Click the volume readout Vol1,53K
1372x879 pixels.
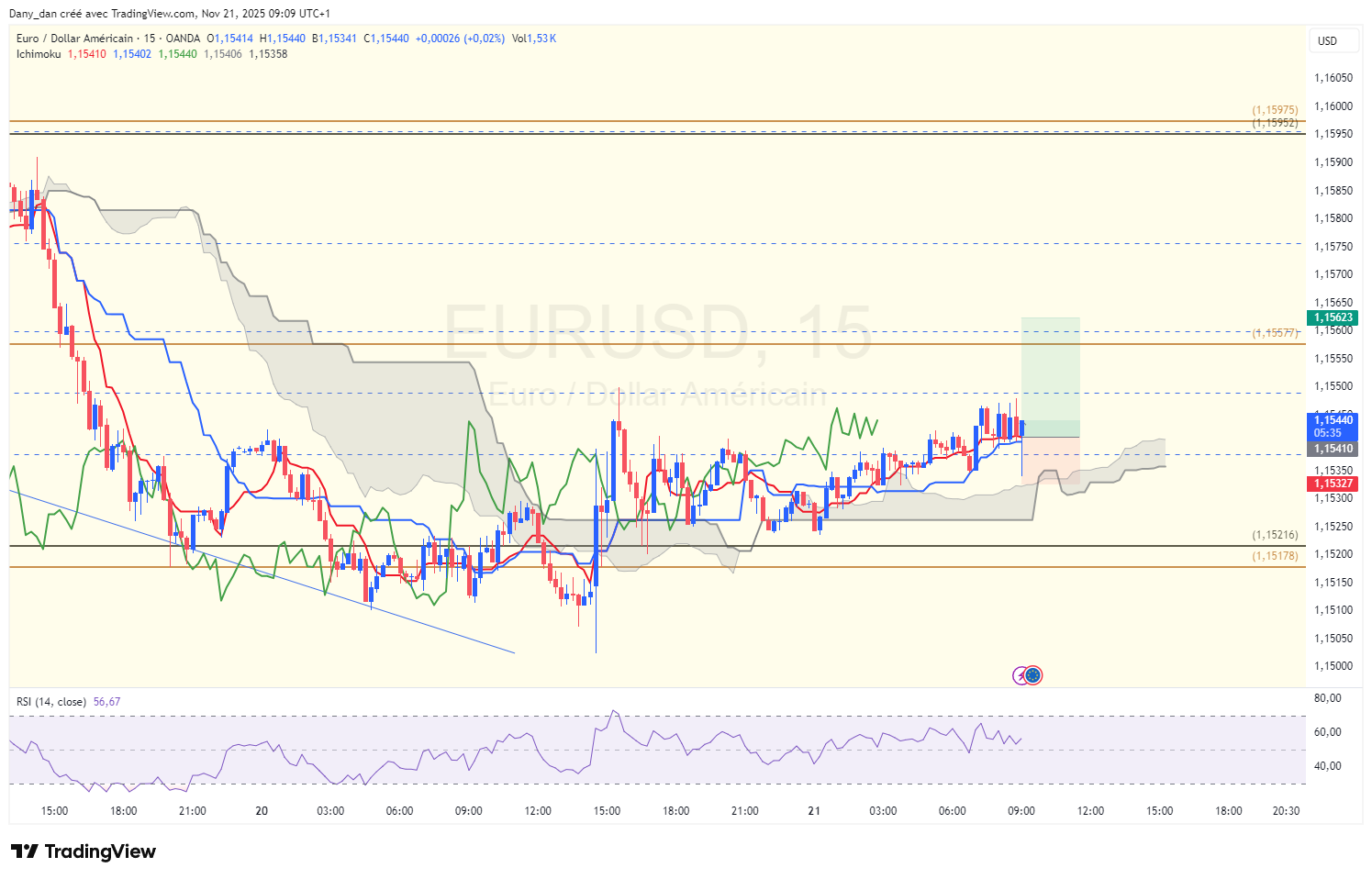pyautogui.click(x=534, y=39)
